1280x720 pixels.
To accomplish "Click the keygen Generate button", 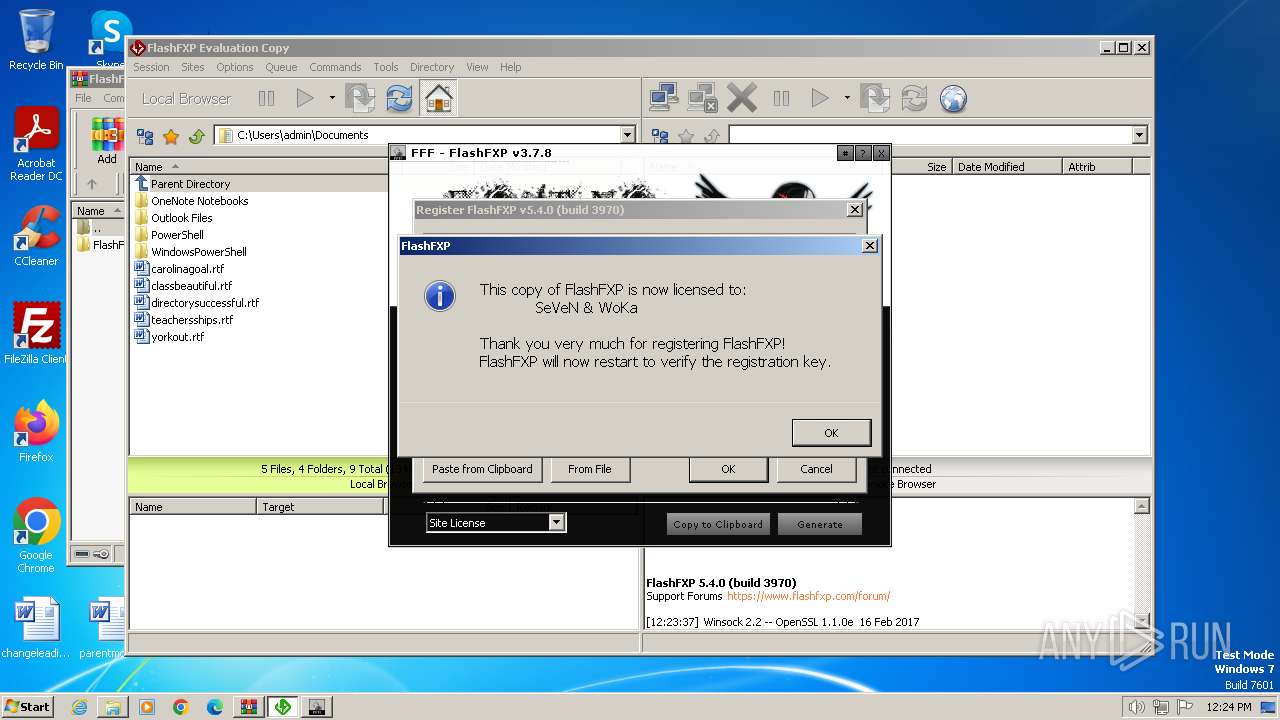I will click(820, 524).
